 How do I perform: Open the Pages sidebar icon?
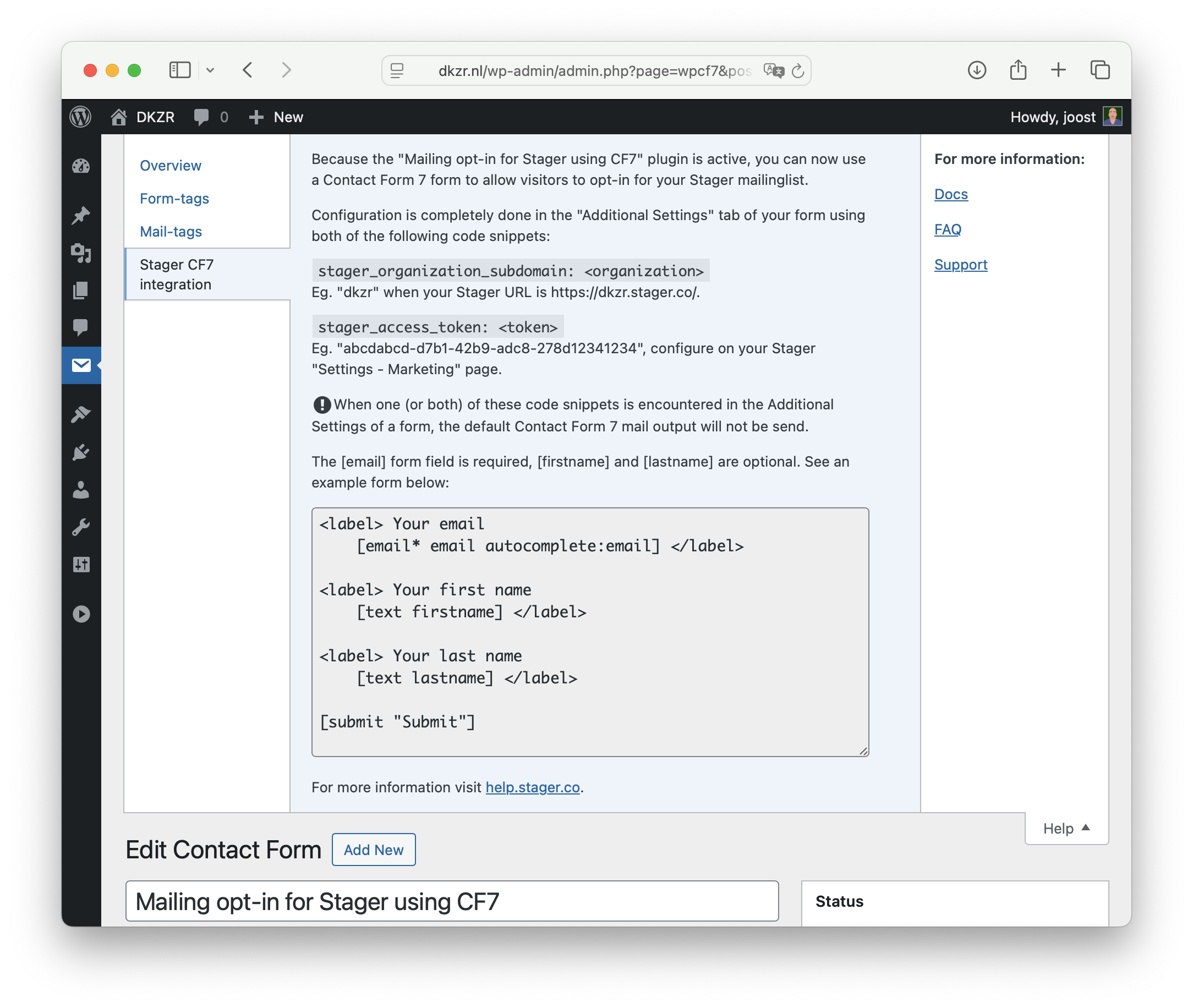click(81, 290)
